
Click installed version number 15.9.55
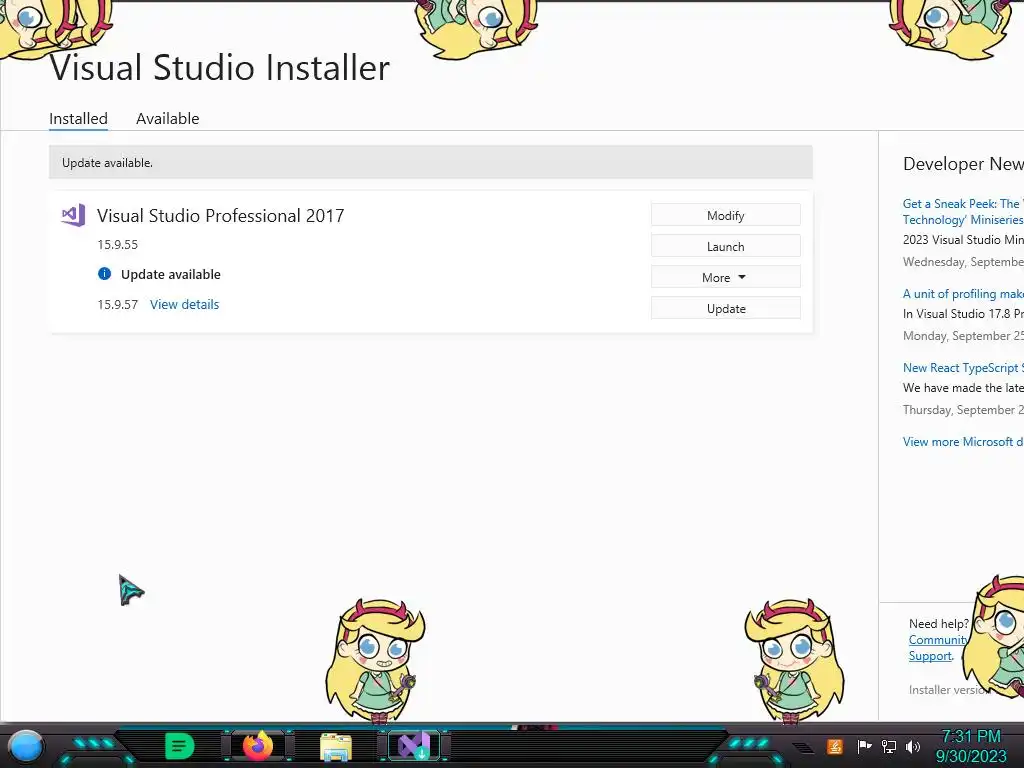(x=118, y=245)
